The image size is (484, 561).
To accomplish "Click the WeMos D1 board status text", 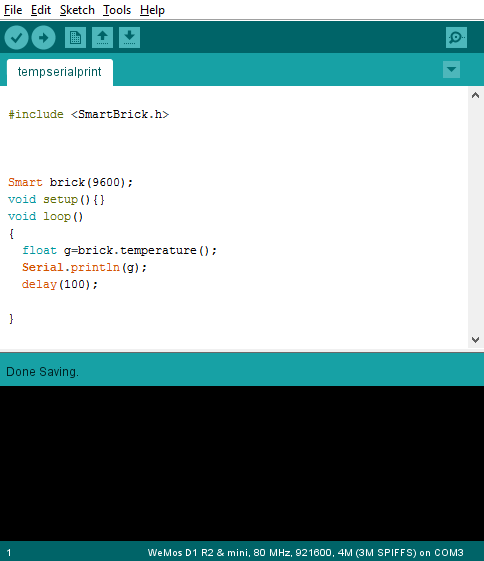I will click(305, 552).
